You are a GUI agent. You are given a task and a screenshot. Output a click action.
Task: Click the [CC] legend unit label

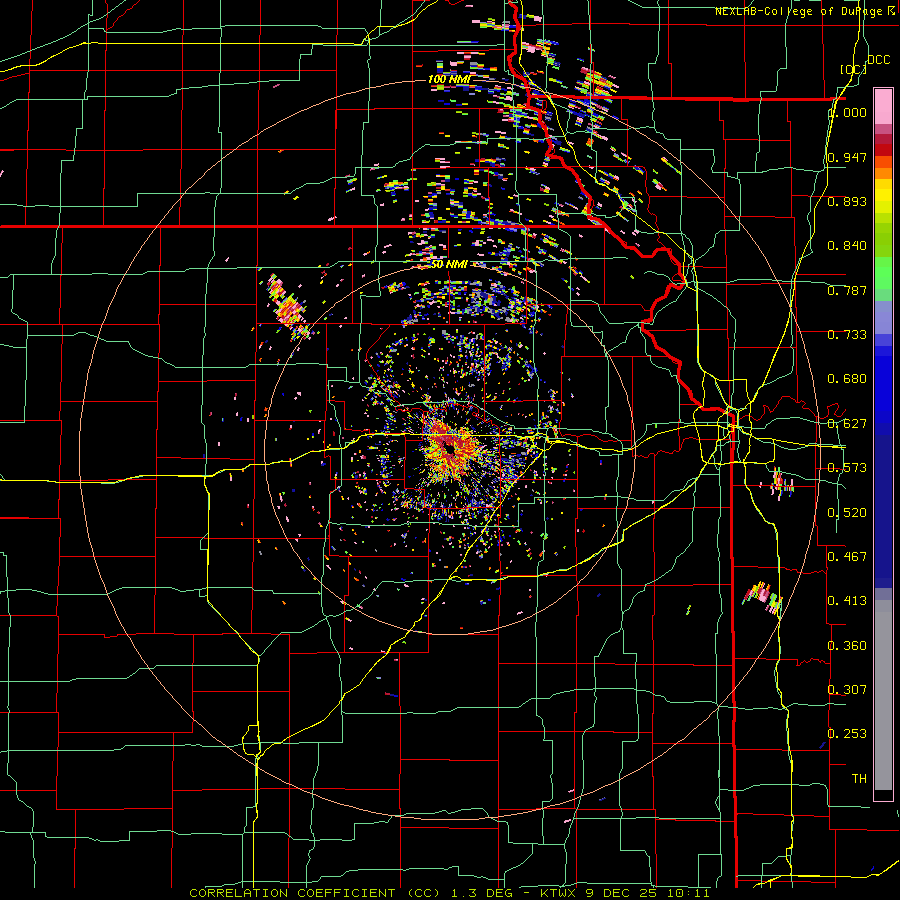[854, 69]
